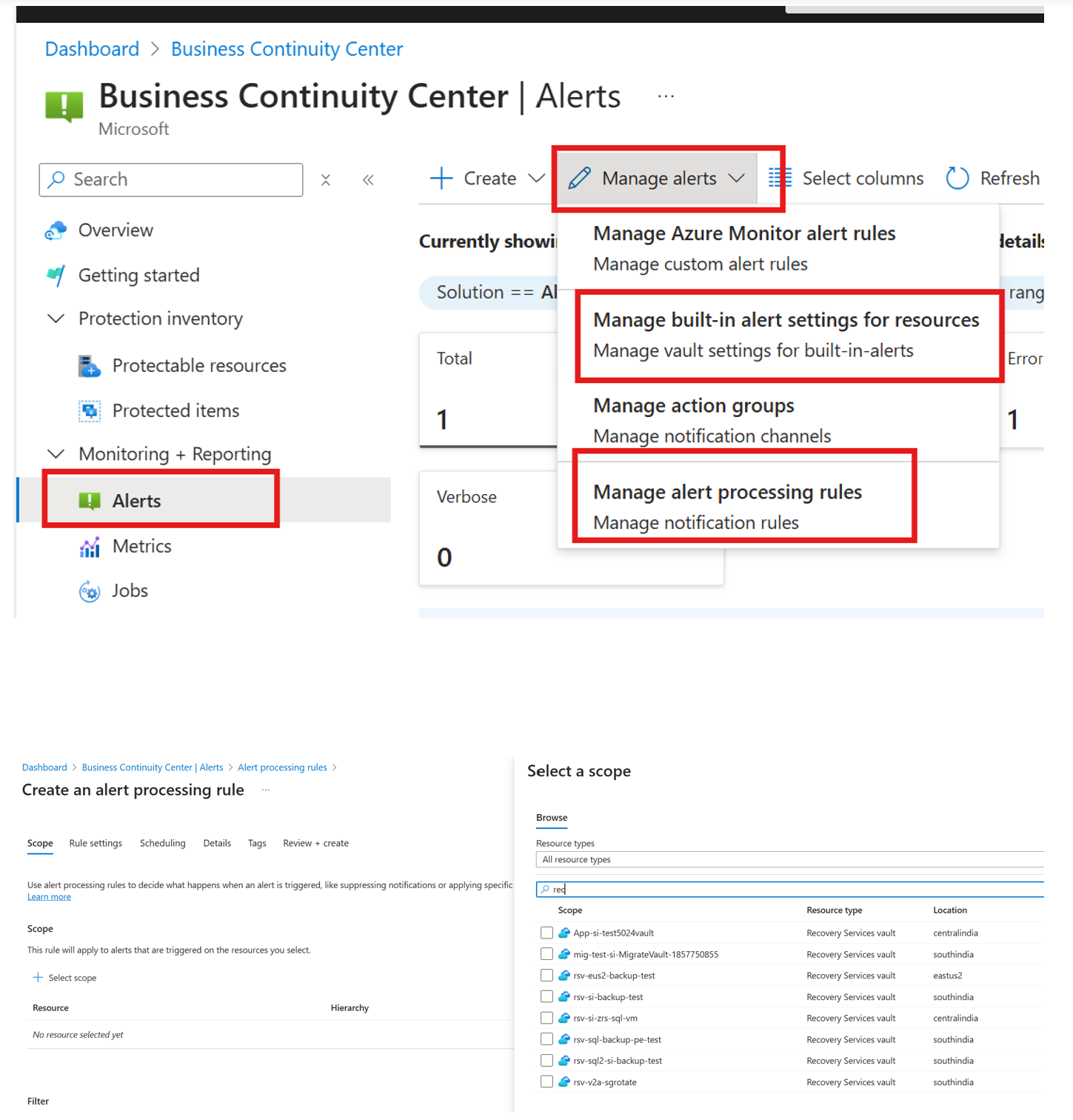The image size is (1073, 1120).
Task: Collapse the sidebar with double chevron
Action: tap(368, 180)
